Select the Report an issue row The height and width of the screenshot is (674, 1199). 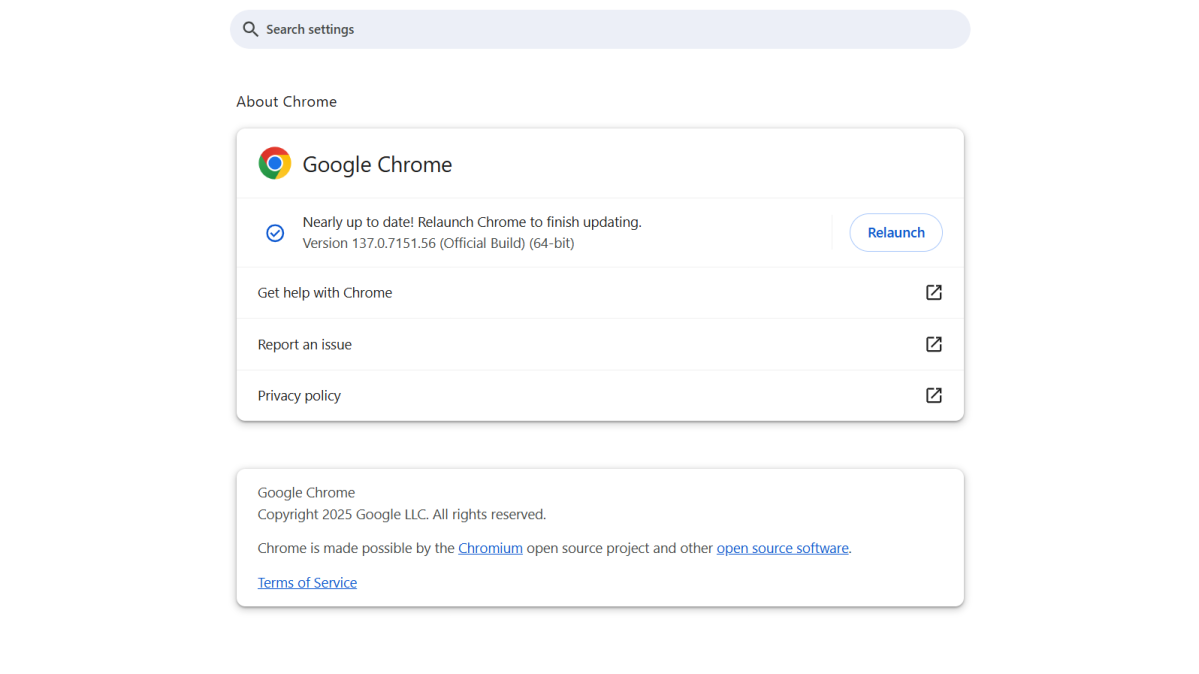point(600,344)
